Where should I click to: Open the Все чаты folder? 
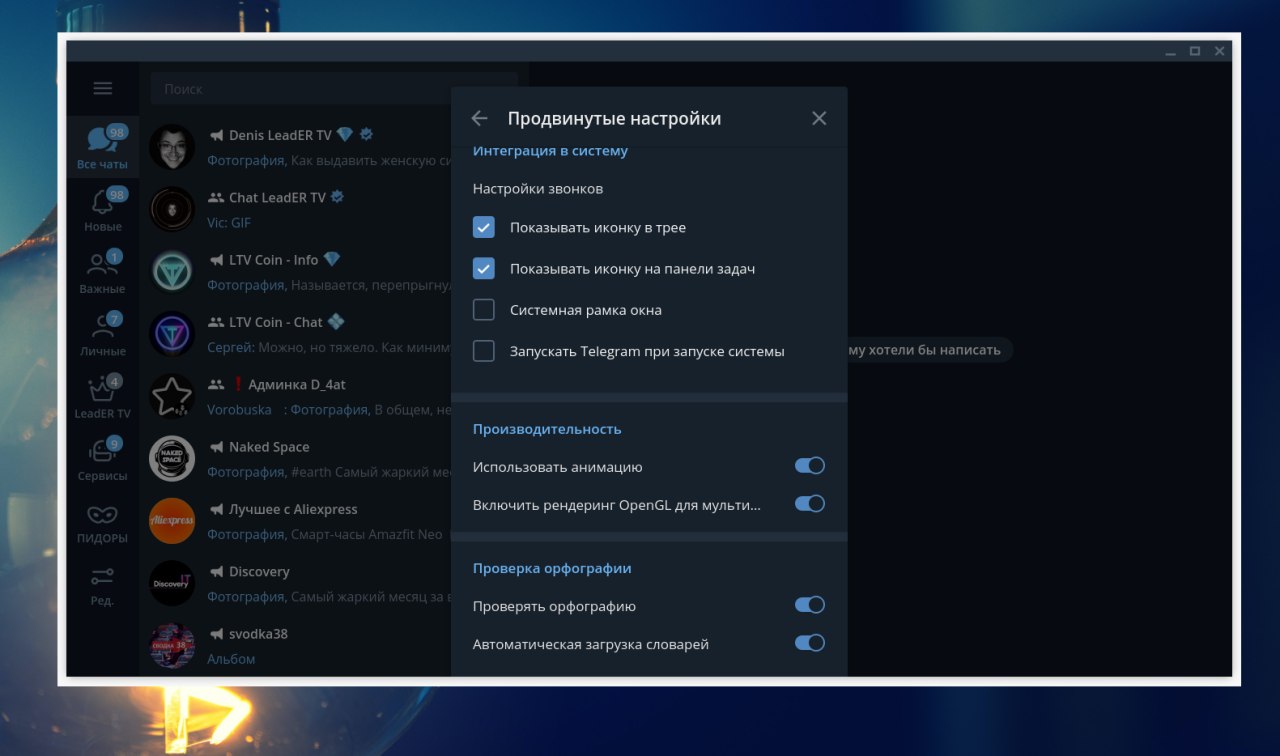click(102, 148)
